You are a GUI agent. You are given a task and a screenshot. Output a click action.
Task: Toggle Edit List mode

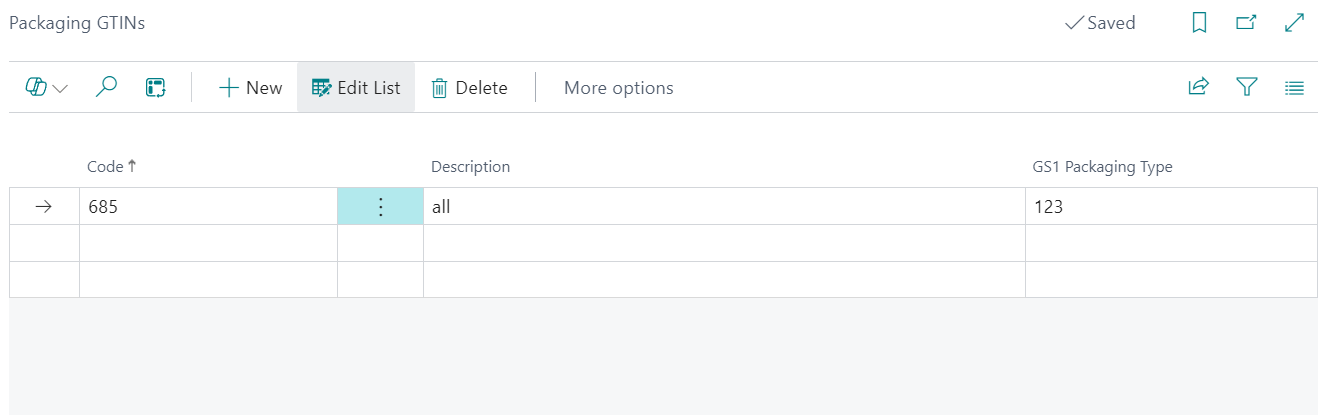pyautogui.click(x=356, y=88)
